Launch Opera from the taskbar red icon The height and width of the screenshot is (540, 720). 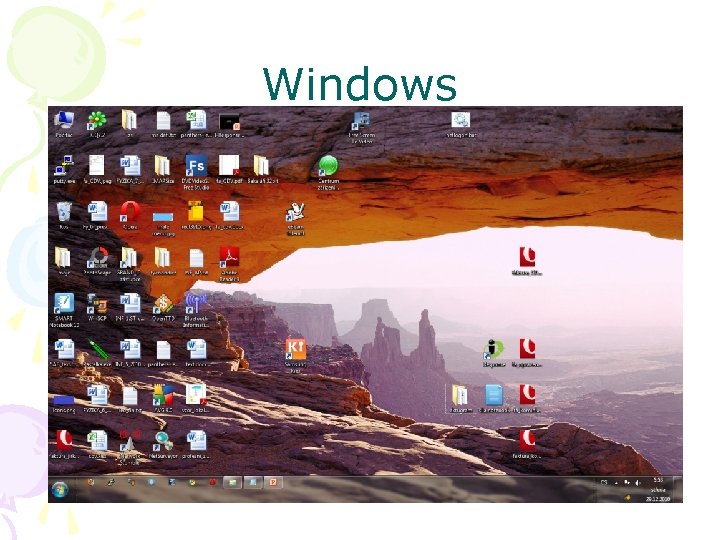212,483
